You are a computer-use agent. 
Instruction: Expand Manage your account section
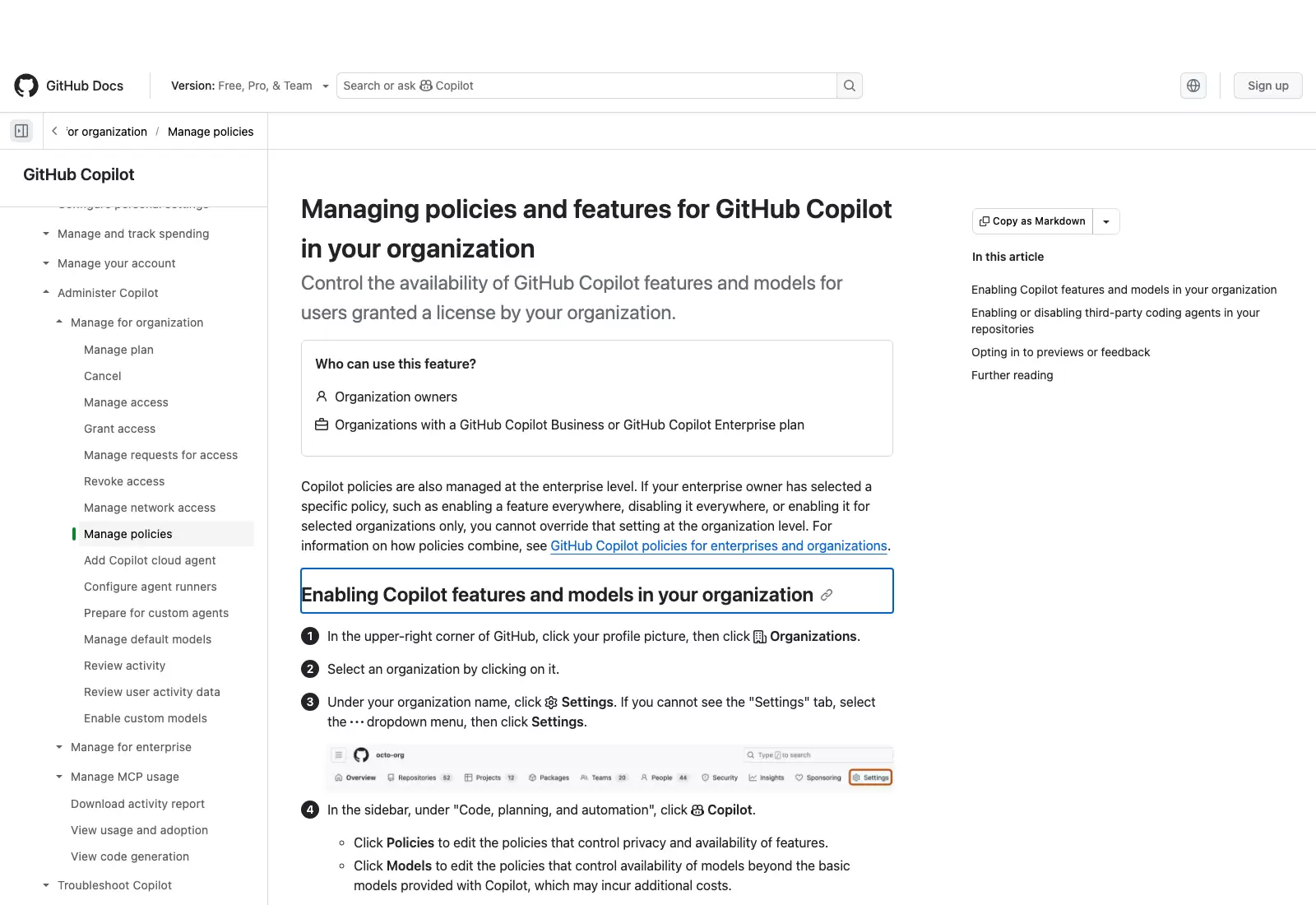click(116, 263)
